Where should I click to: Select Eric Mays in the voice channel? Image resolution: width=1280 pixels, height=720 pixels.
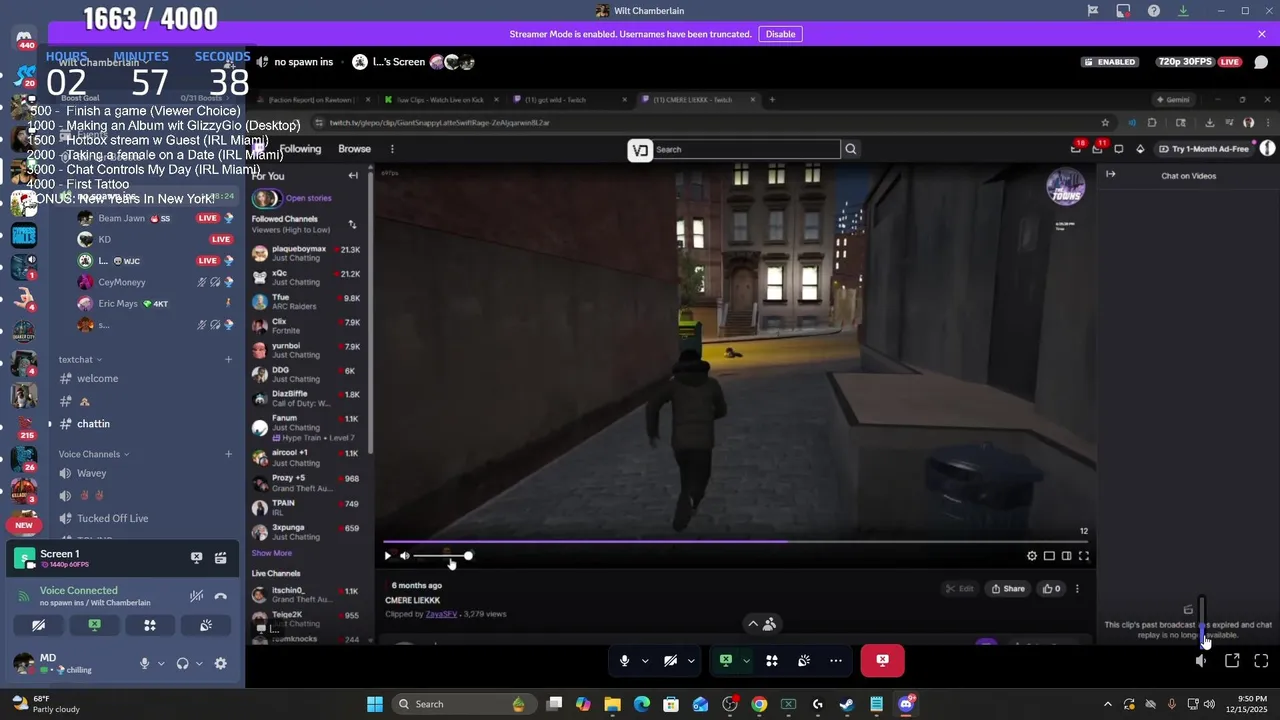click(x=155, y=304)
